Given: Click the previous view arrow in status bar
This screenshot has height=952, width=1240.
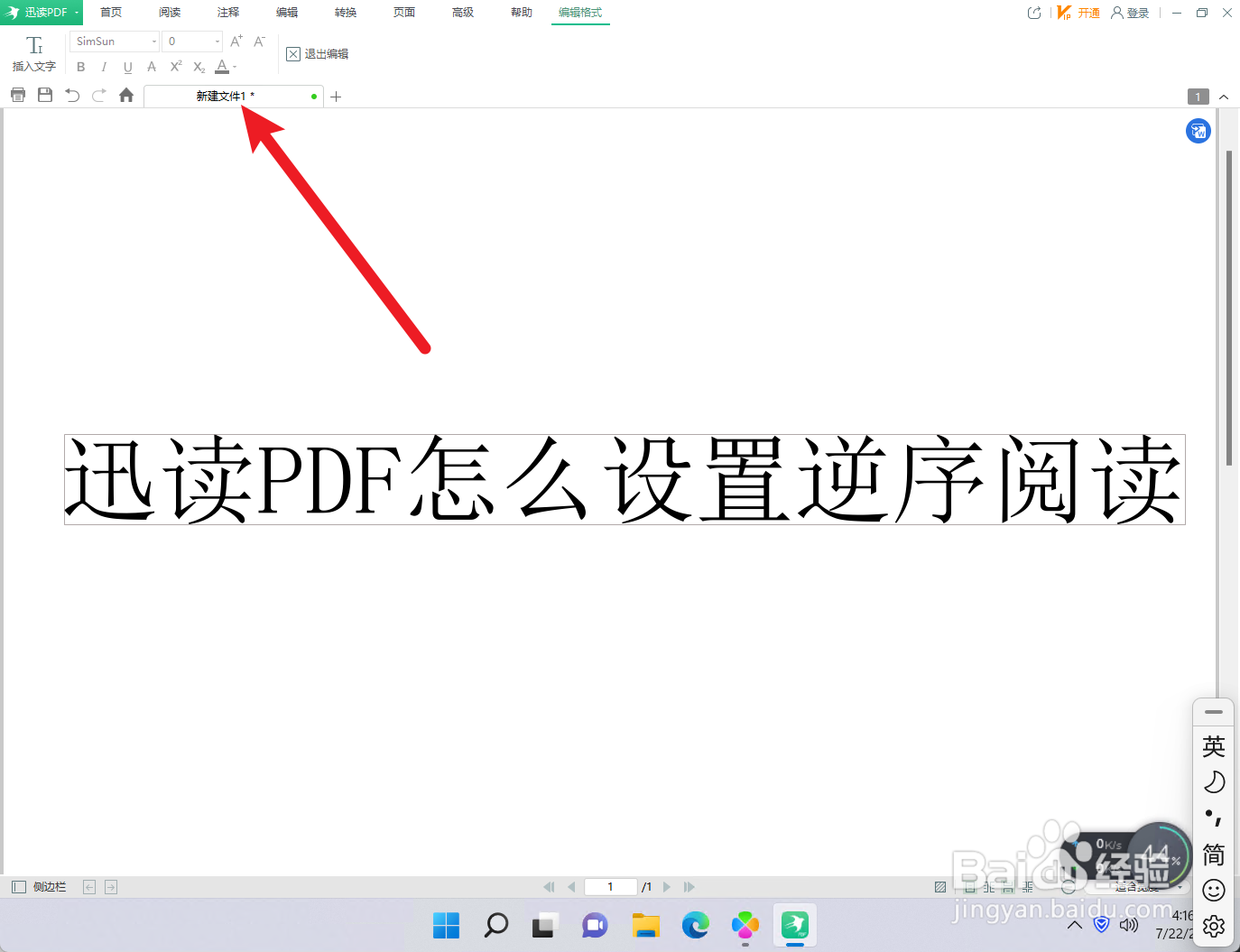Looking at the screenshot, I should coord(89,887).
